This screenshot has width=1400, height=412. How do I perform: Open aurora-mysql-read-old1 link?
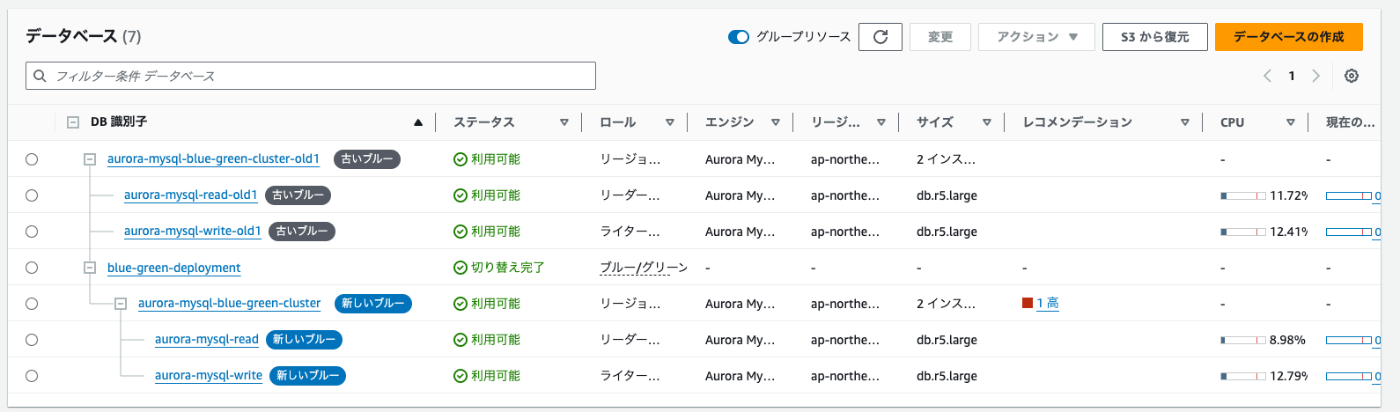190,195
